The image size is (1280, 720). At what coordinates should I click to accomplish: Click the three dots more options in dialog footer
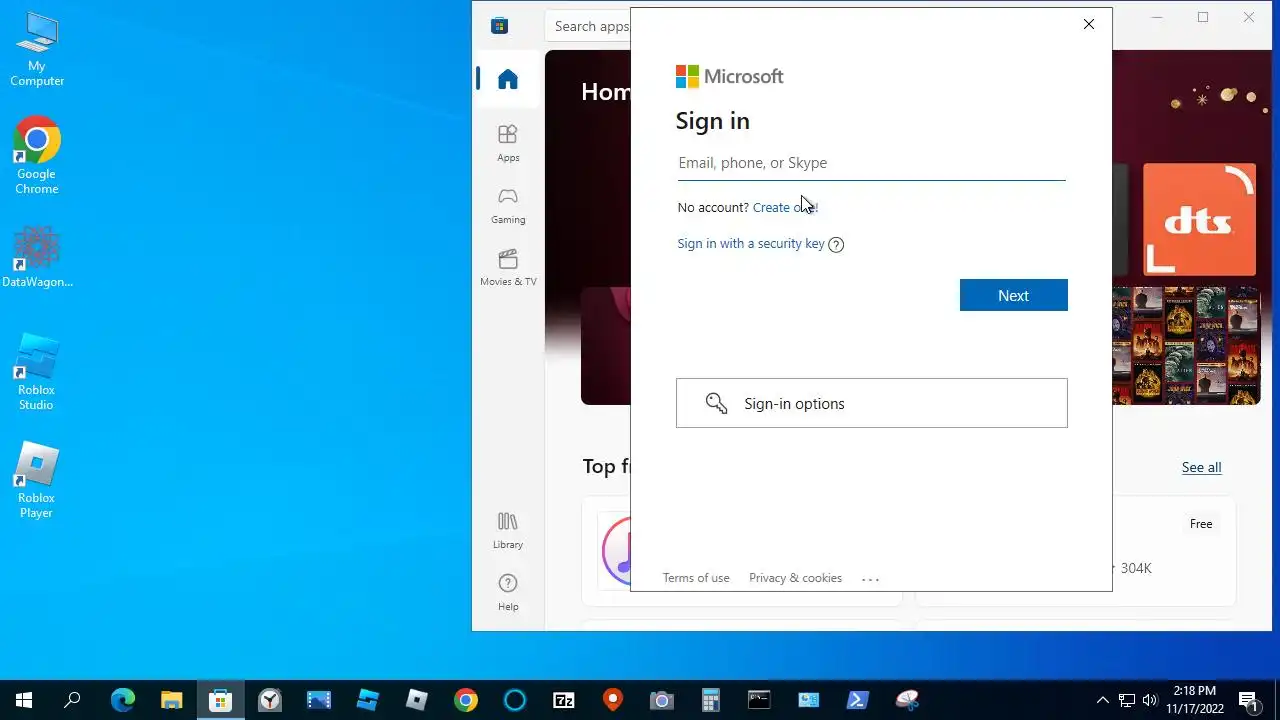(870, 579)
